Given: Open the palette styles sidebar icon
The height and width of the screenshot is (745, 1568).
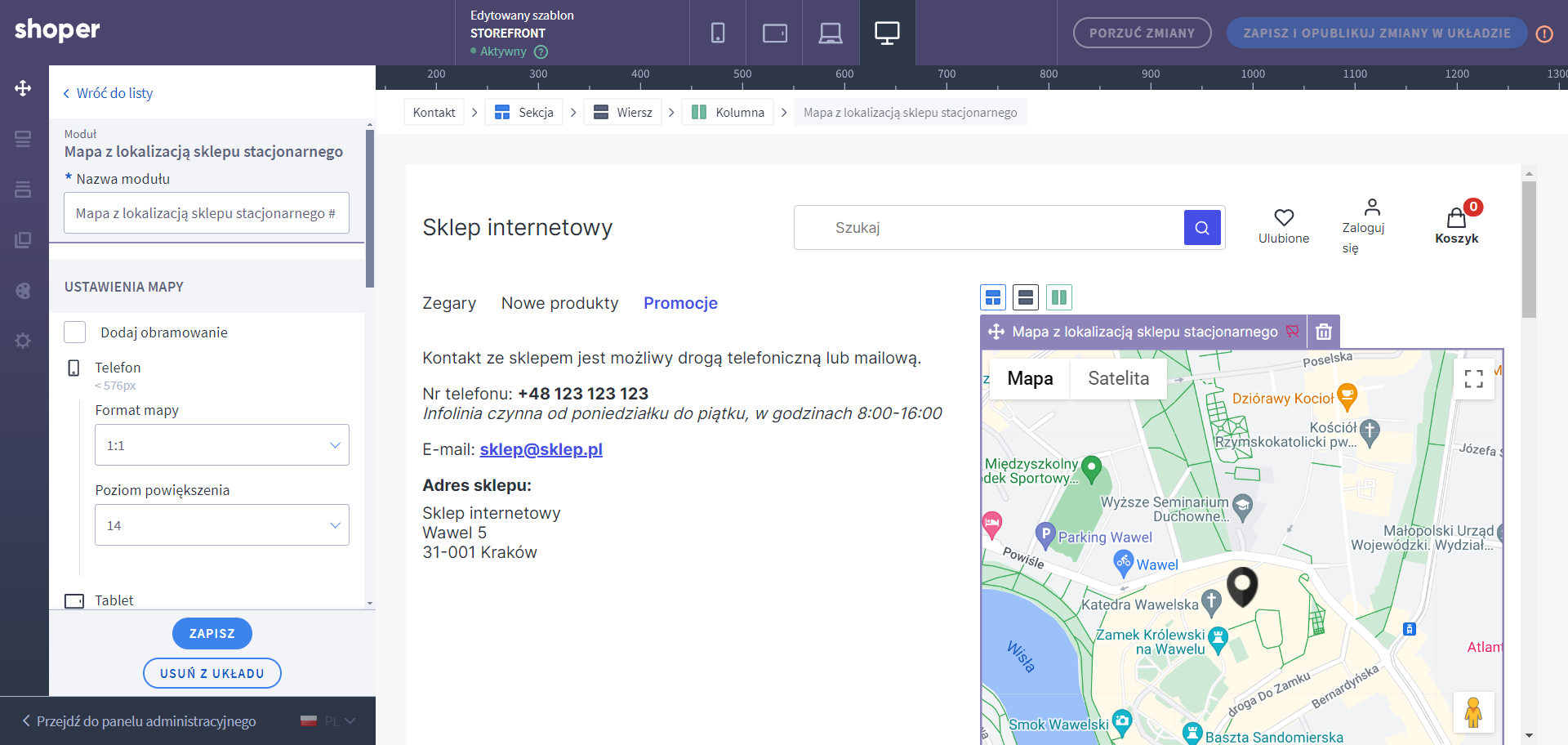Looking at the screenshot, I should coord(23,291).
